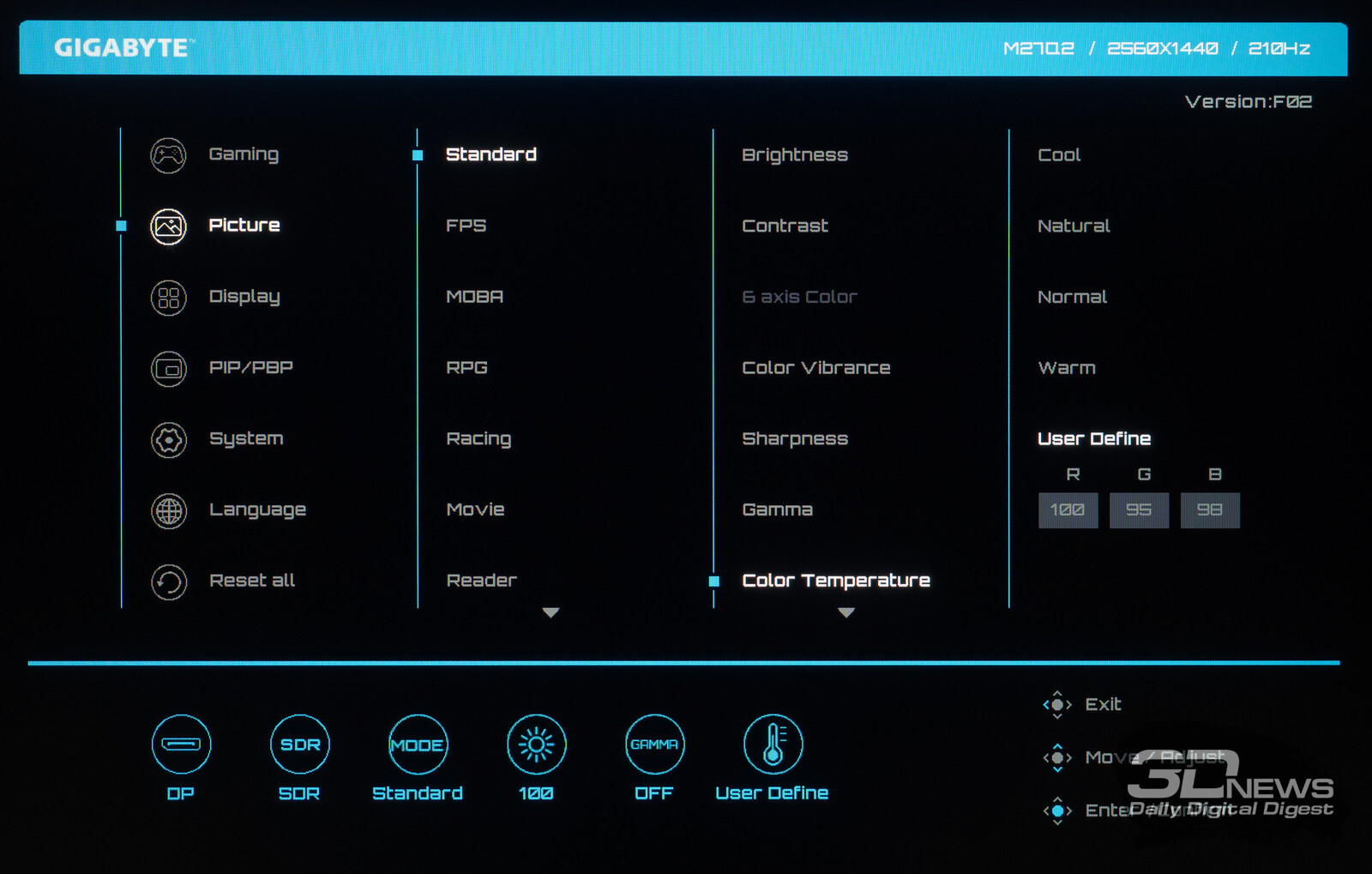Expand more picture modes below Reader
This screenshot has height=874, width=1372.
551,612
